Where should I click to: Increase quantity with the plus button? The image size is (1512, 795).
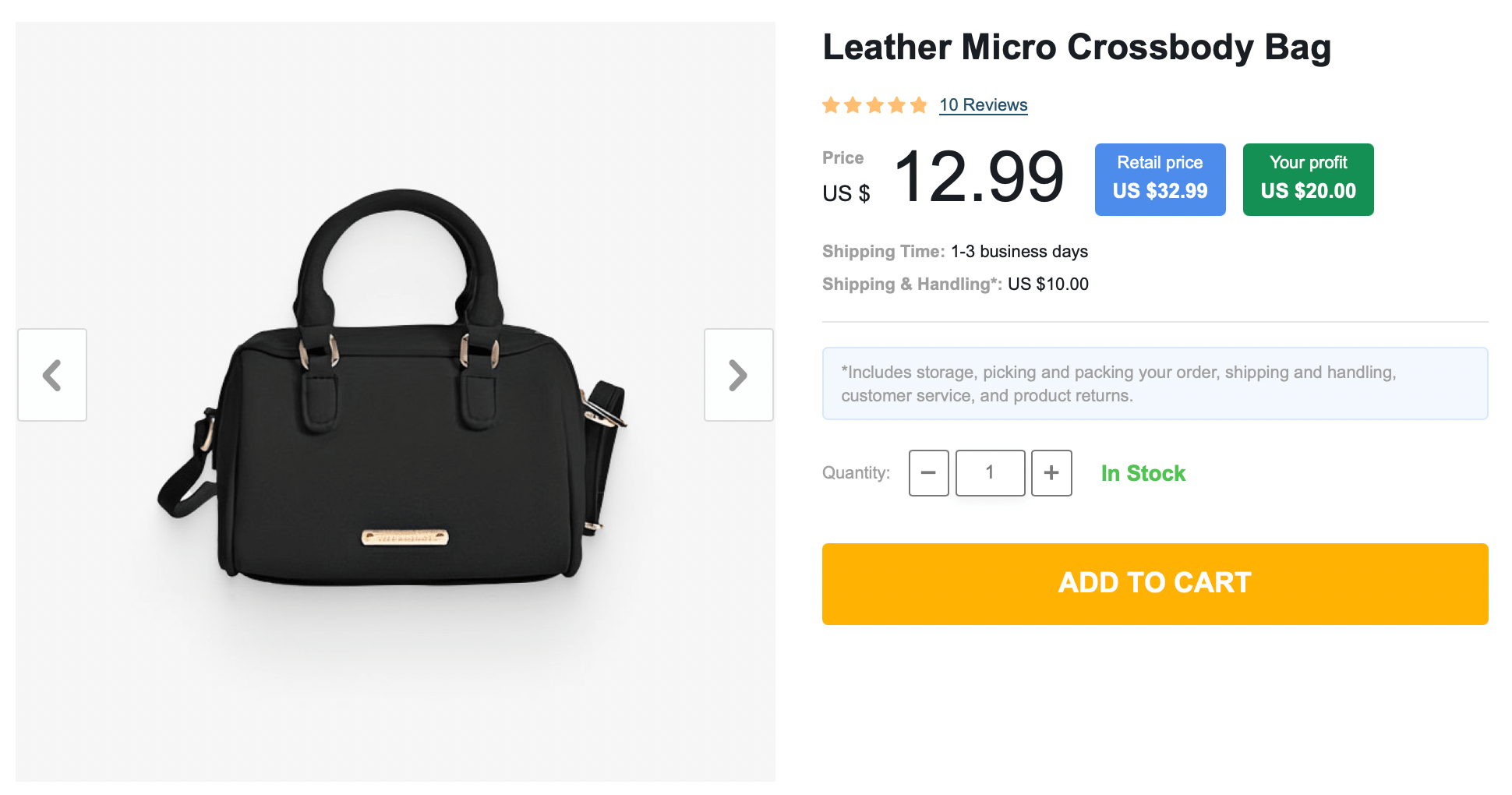[1051, 473]
